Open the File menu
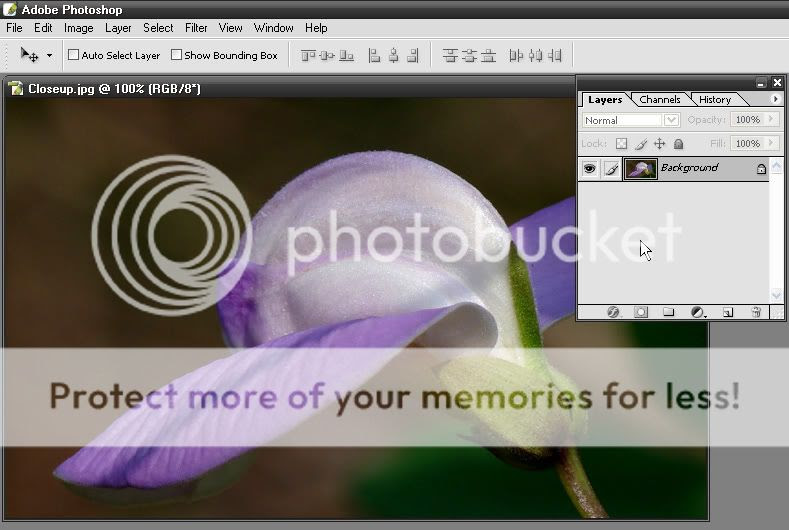 click(x=14, y=28)
